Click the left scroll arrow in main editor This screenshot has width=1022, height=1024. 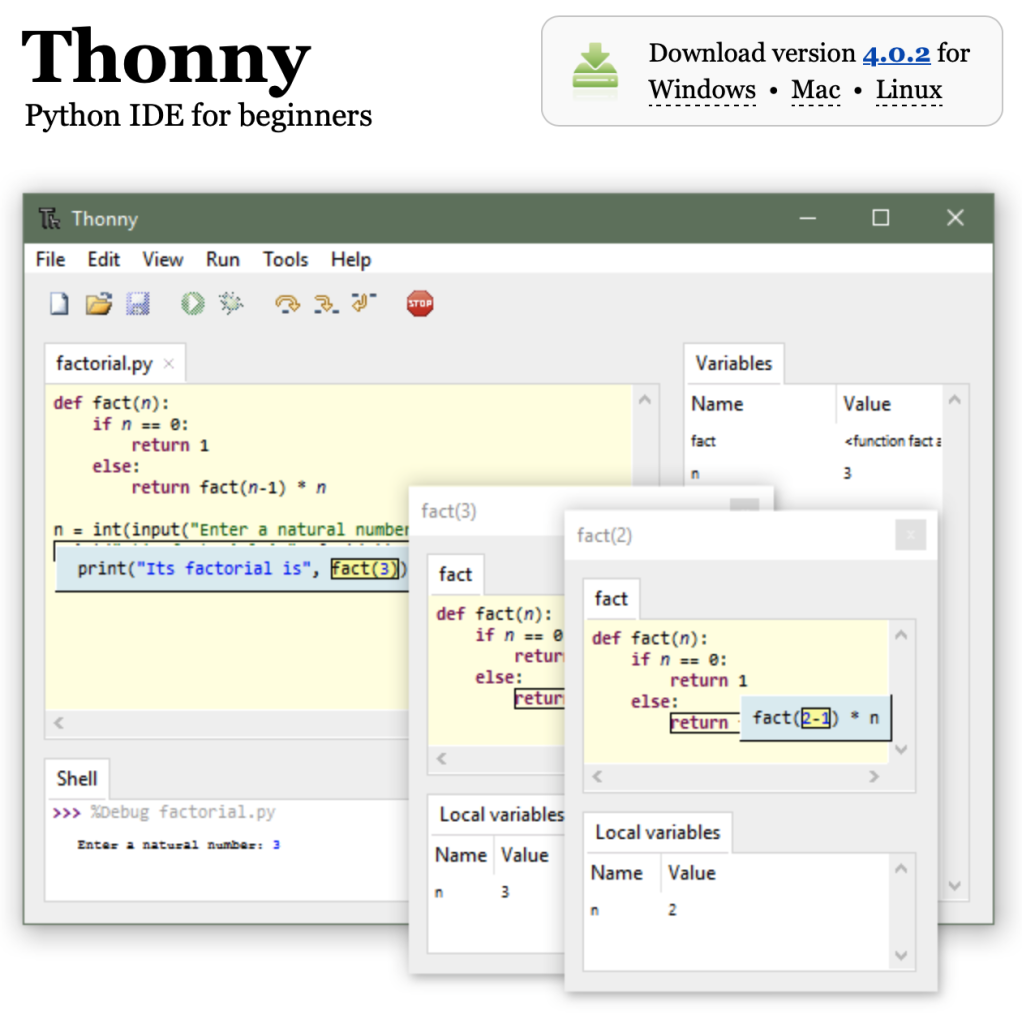tap(59, 722)
